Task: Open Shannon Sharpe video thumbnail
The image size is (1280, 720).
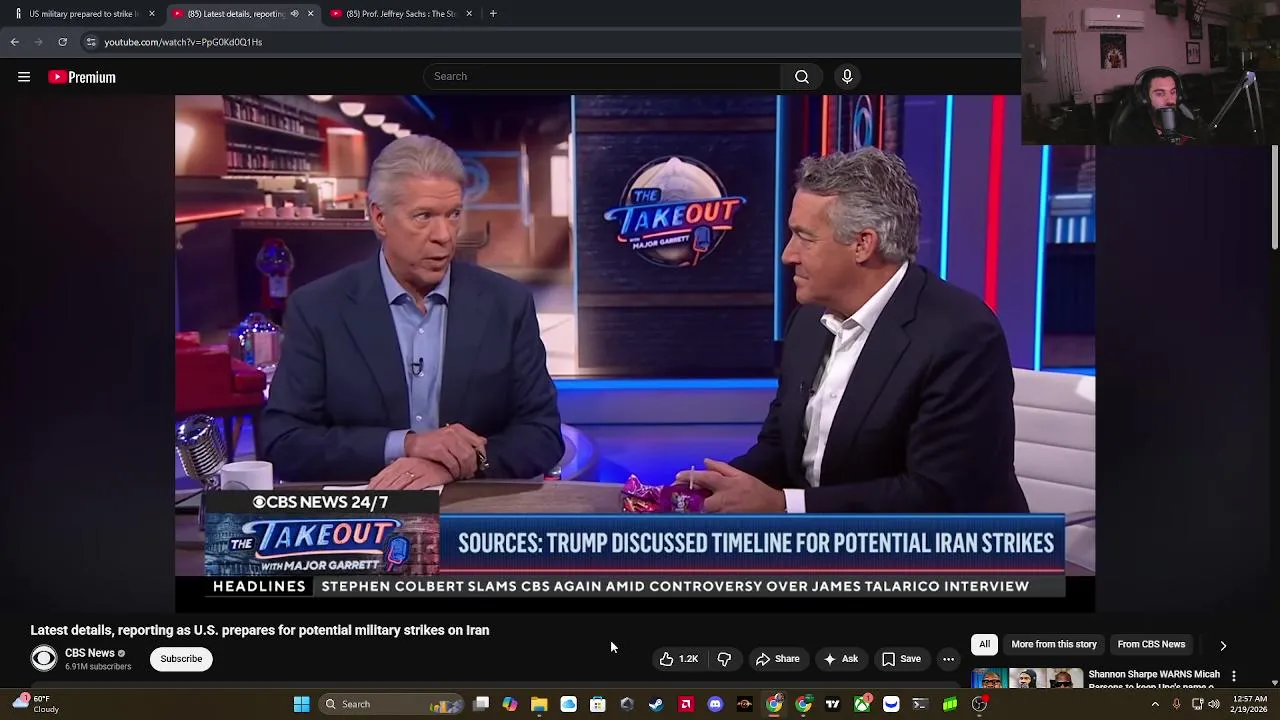Action: coord(1026,678)
